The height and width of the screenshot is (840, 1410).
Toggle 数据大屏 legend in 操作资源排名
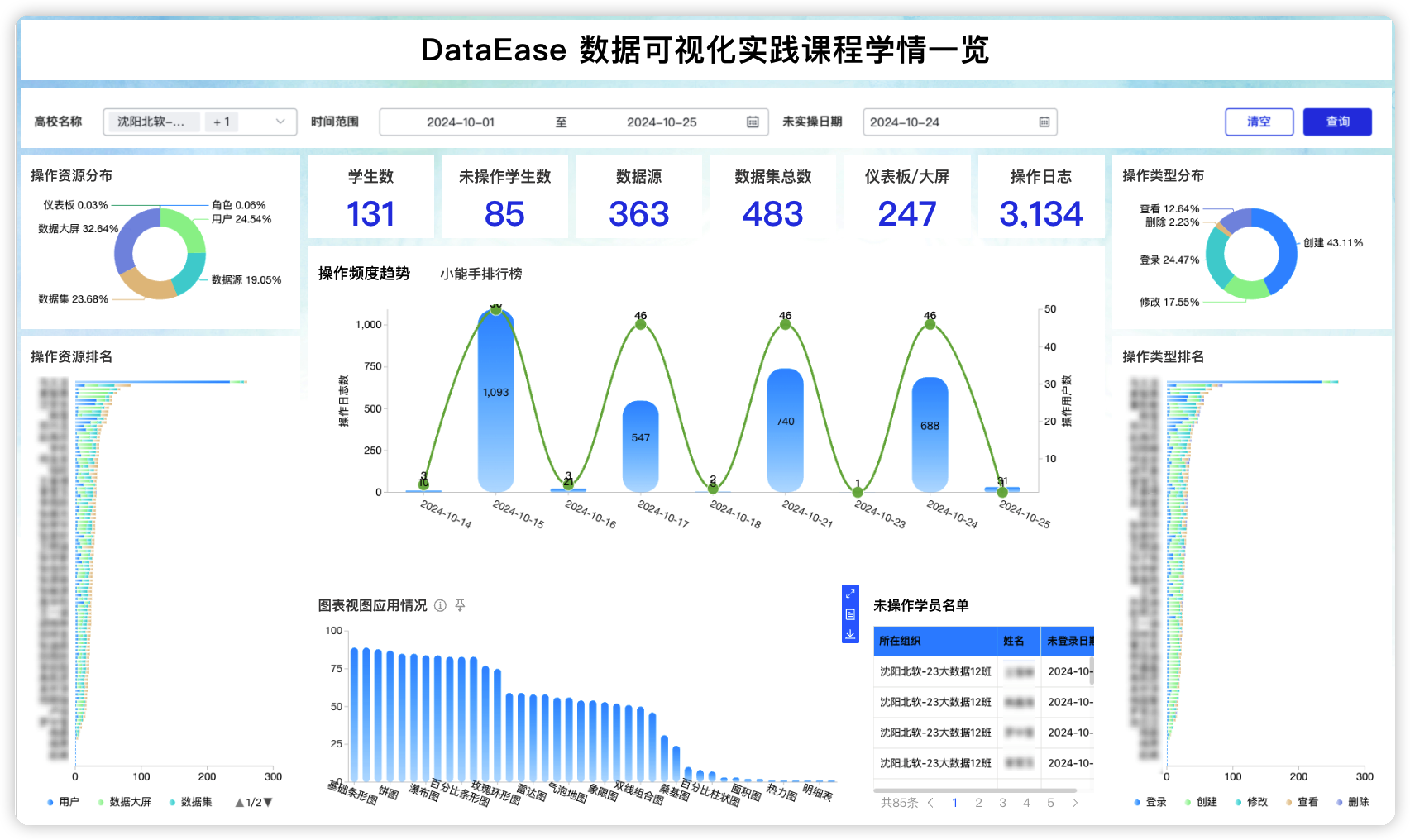(124, 802)
